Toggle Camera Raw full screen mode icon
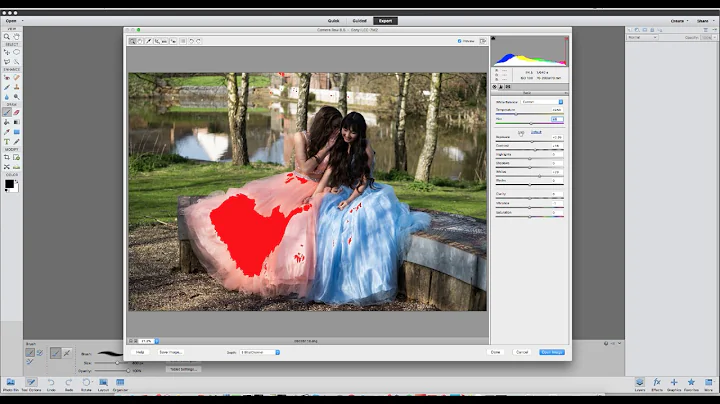 [483, 41]
